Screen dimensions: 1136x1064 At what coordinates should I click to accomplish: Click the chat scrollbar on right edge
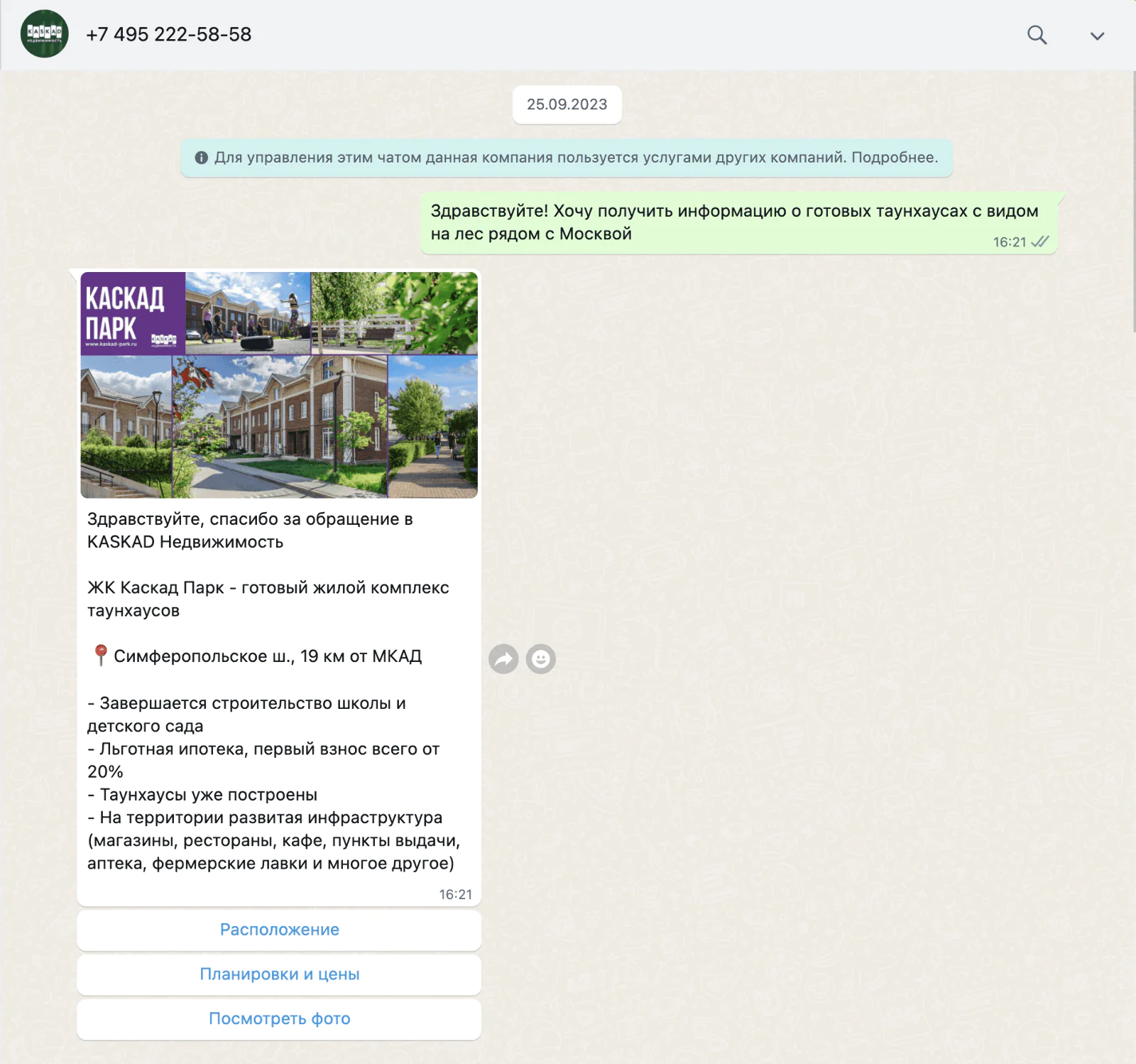(x=1133, y=202)
